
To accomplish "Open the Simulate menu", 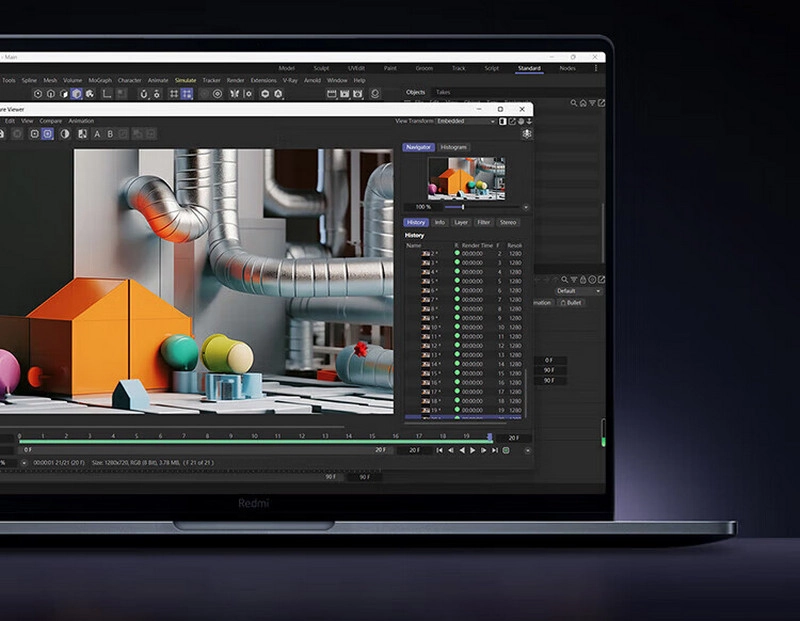I will tap(185, 80).
